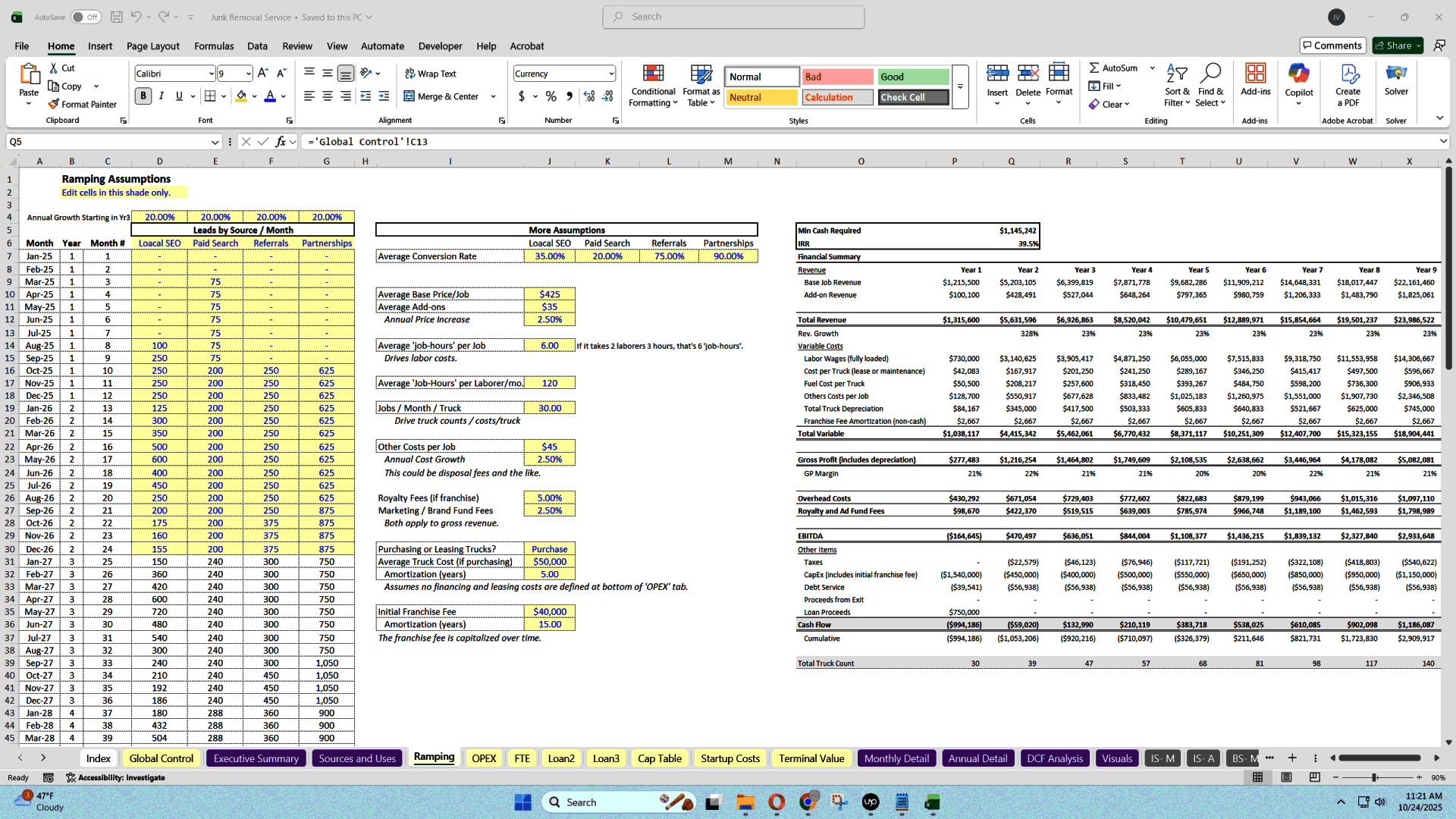Screen dimensions: 1456x819
Task: Open Sort & Filter options
Action: [1176, 85]
